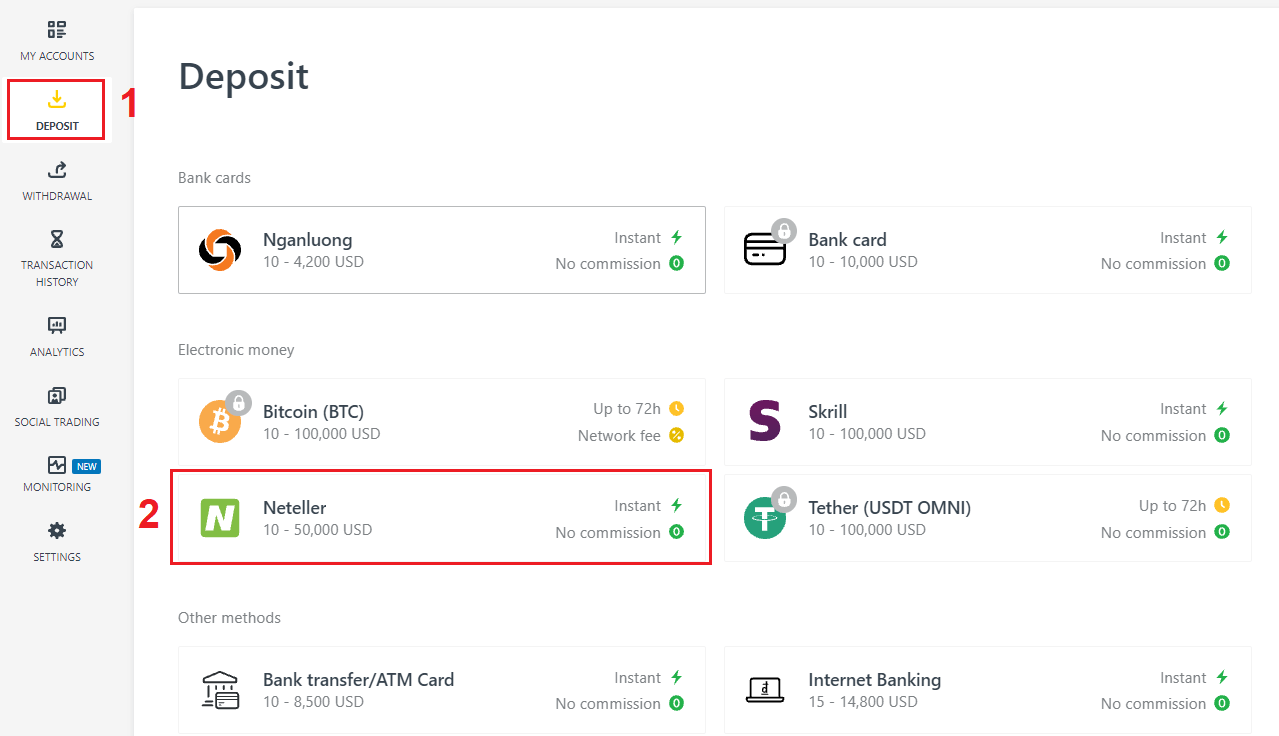Click the lightning bolt icon on Nganluong
The width and height of the screenshot is (1279, 736).
pos(677,237)
